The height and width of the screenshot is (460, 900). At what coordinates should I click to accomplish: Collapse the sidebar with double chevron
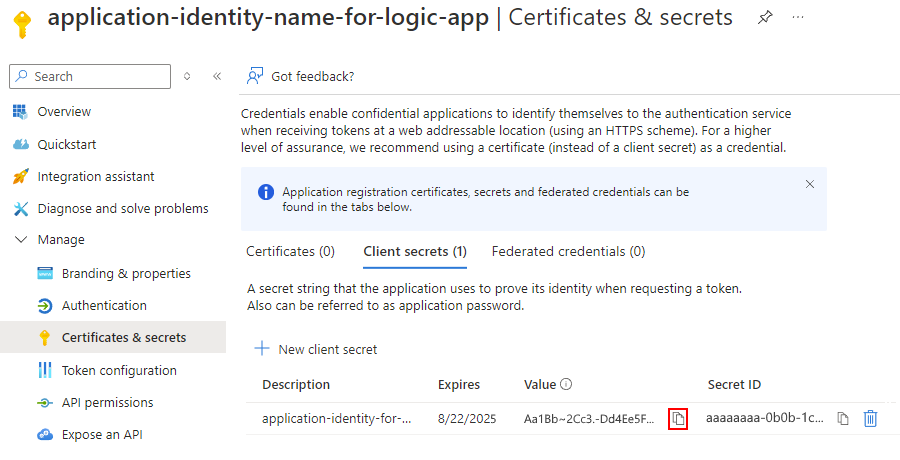click(x=216, y=76)
